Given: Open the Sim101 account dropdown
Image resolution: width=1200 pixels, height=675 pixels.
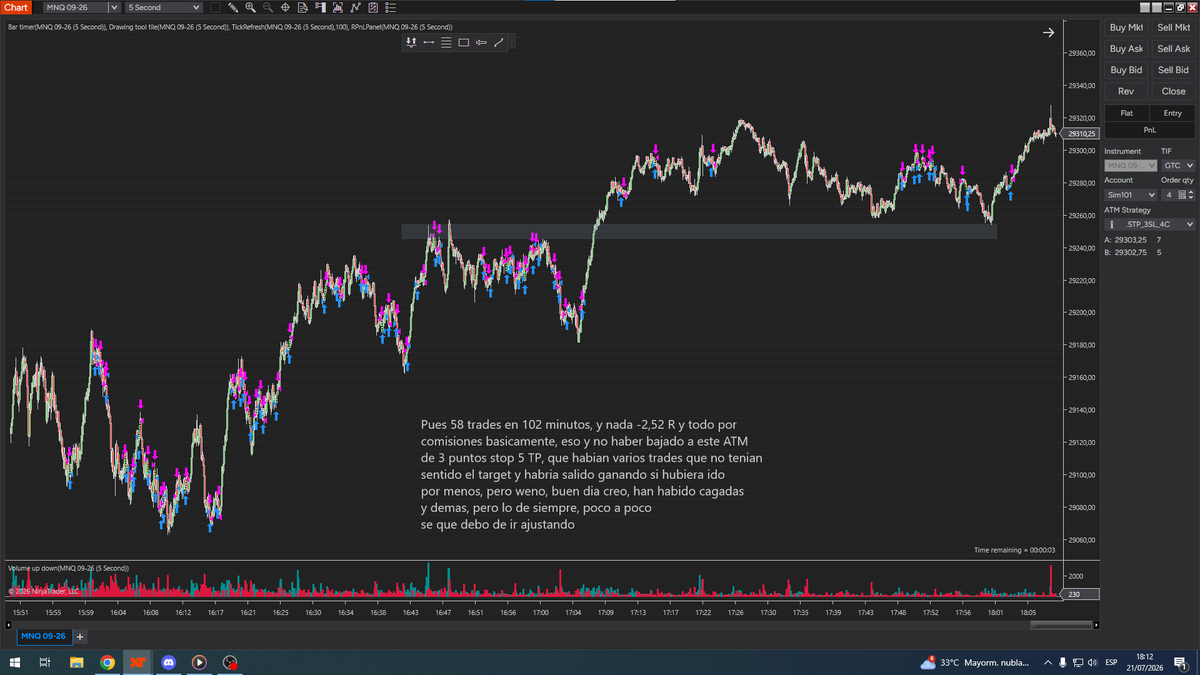Looking at the screenshot, I should 1131,195.
